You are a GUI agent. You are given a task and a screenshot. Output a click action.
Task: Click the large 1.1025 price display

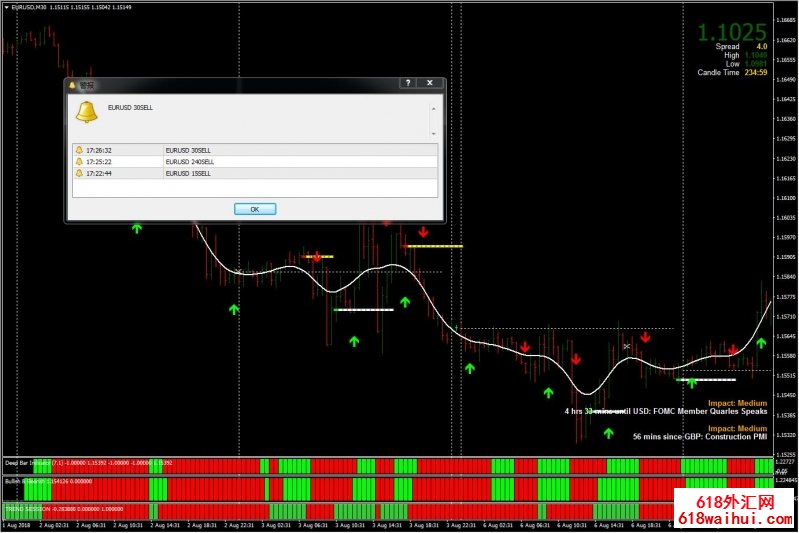coord(732,32)
